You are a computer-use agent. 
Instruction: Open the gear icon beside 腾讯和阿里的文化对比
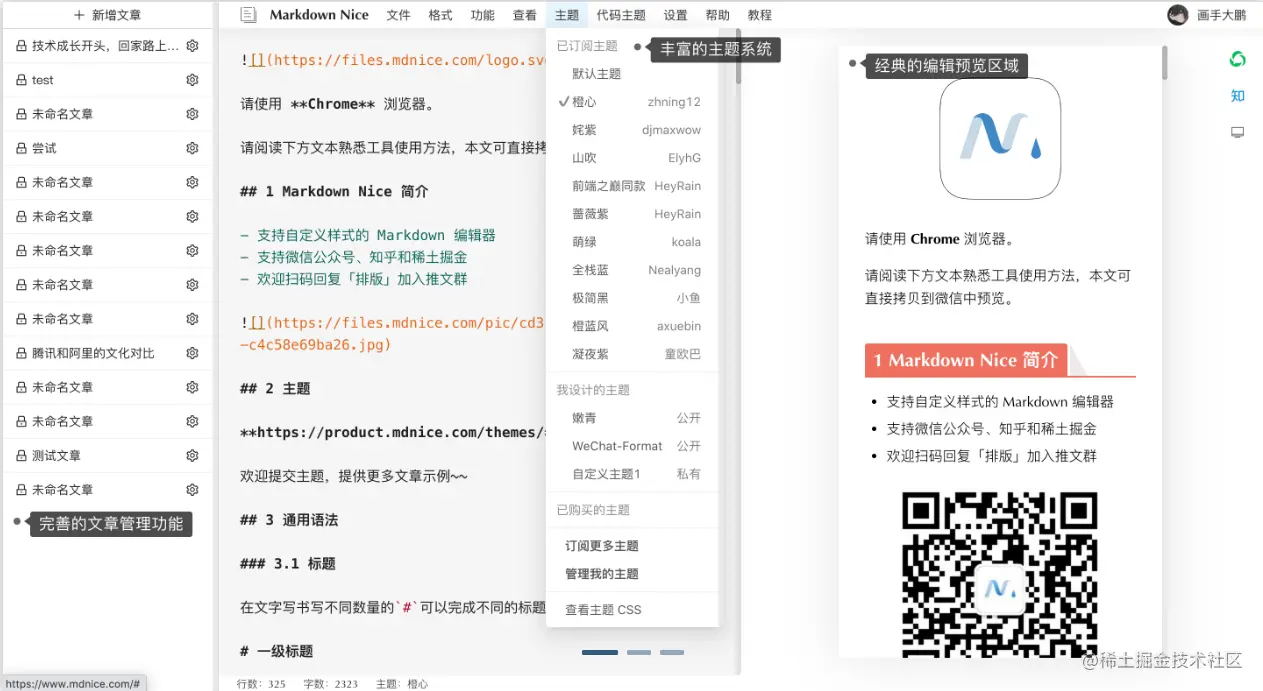(194, 353)
